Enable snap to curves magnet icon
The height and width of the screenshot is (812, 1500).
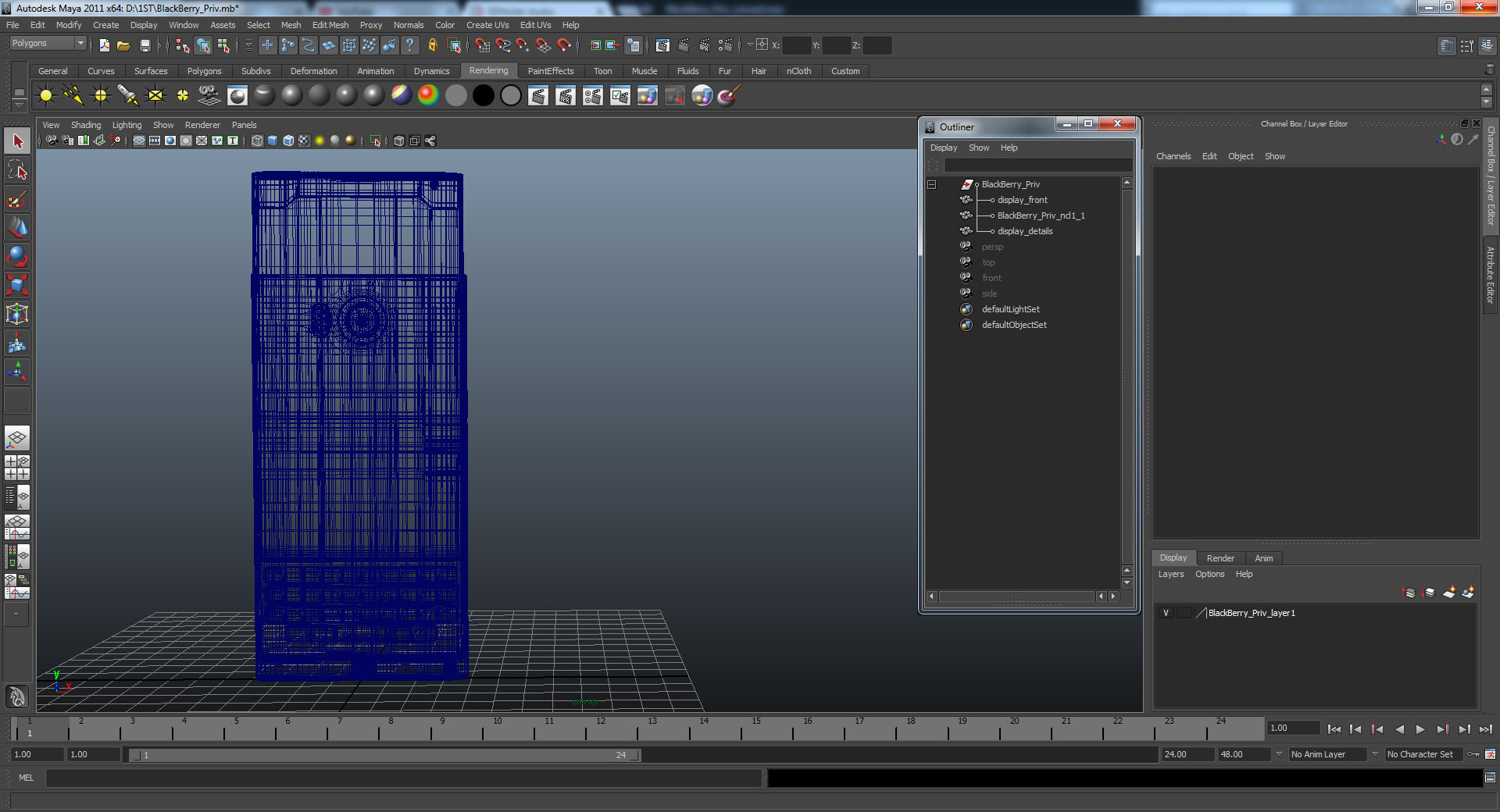503,45
